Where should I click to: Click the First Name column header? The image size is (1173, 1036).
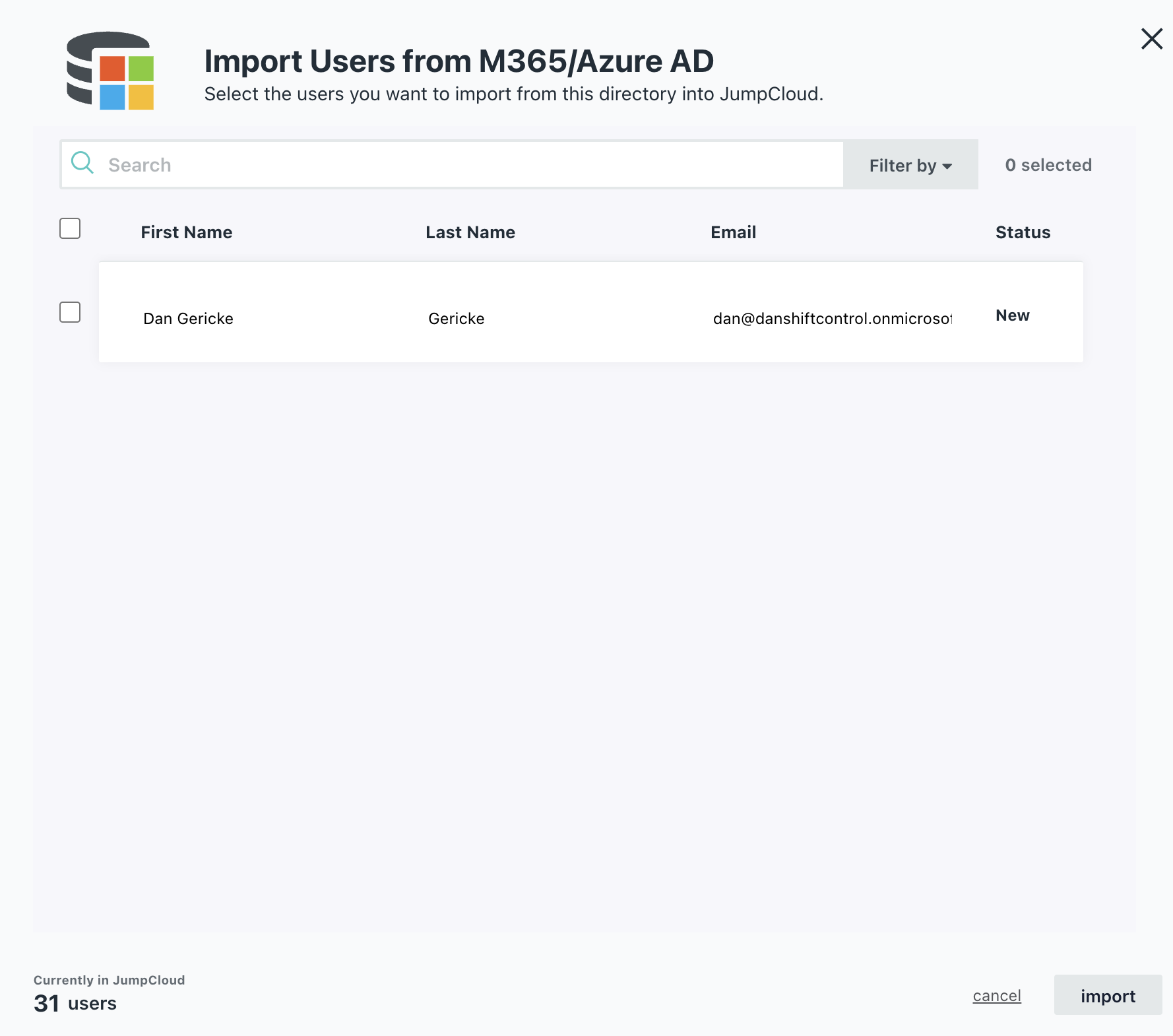coord(187,232)
